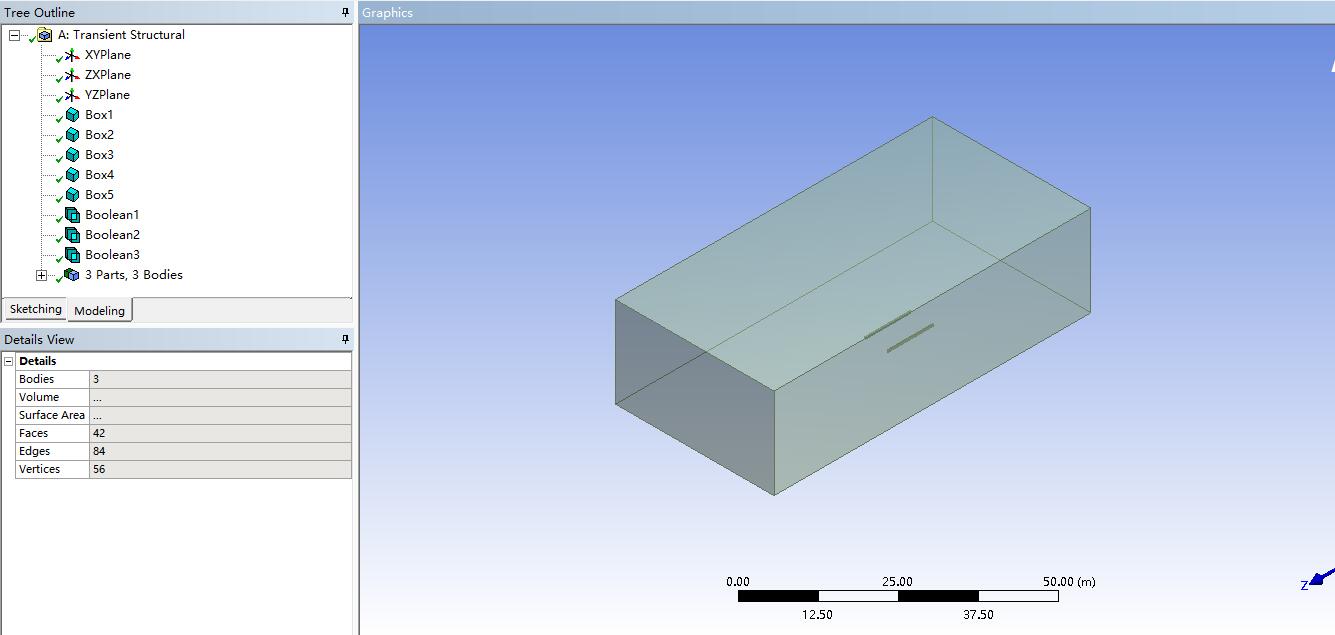
Task: Click the Boolean3 operation icon
Action: [x=72, y=255]
